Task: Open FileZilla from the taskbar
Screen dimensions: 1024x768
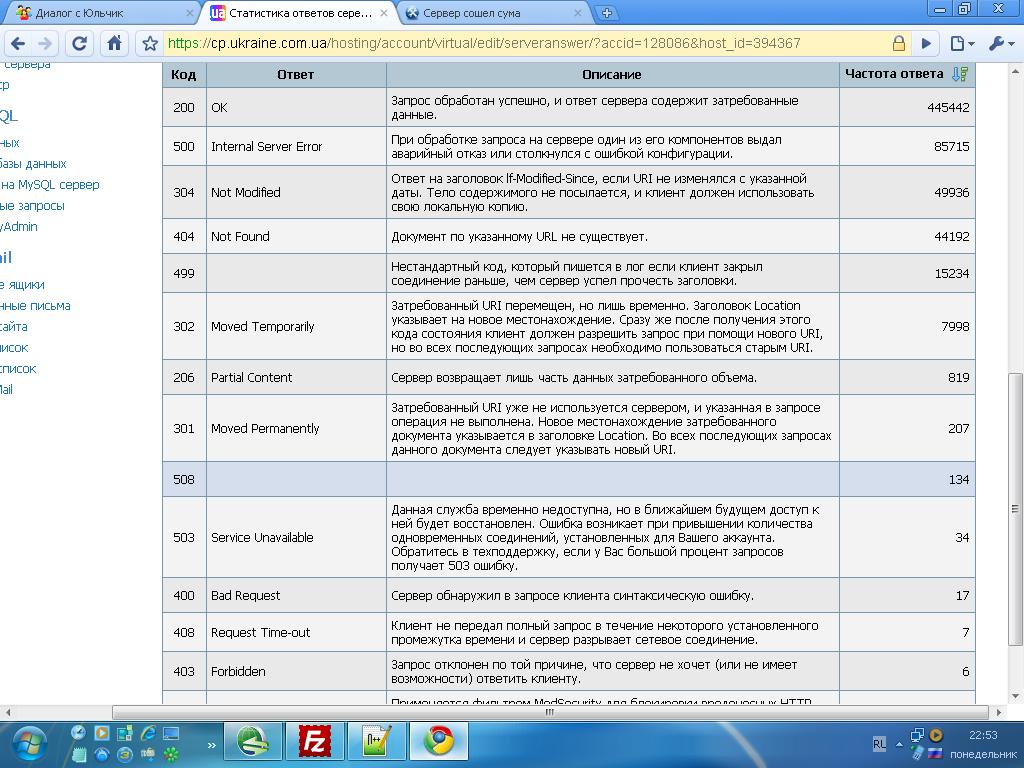Action: tap(315, 742)
